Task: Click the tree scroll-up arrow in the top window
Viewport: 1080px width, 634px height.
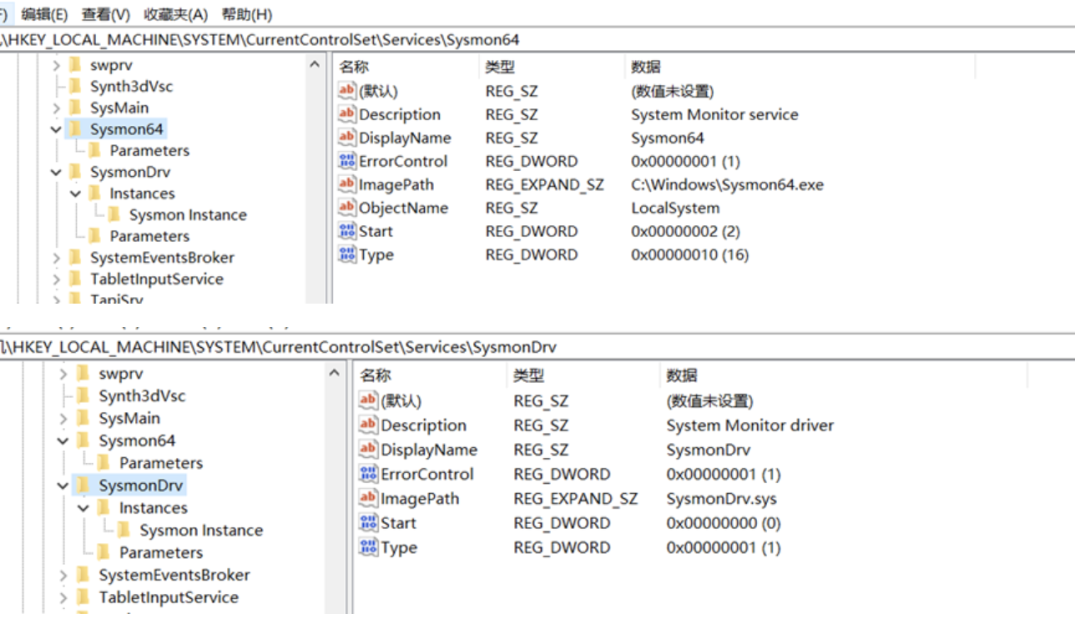Action: [315, 65]
